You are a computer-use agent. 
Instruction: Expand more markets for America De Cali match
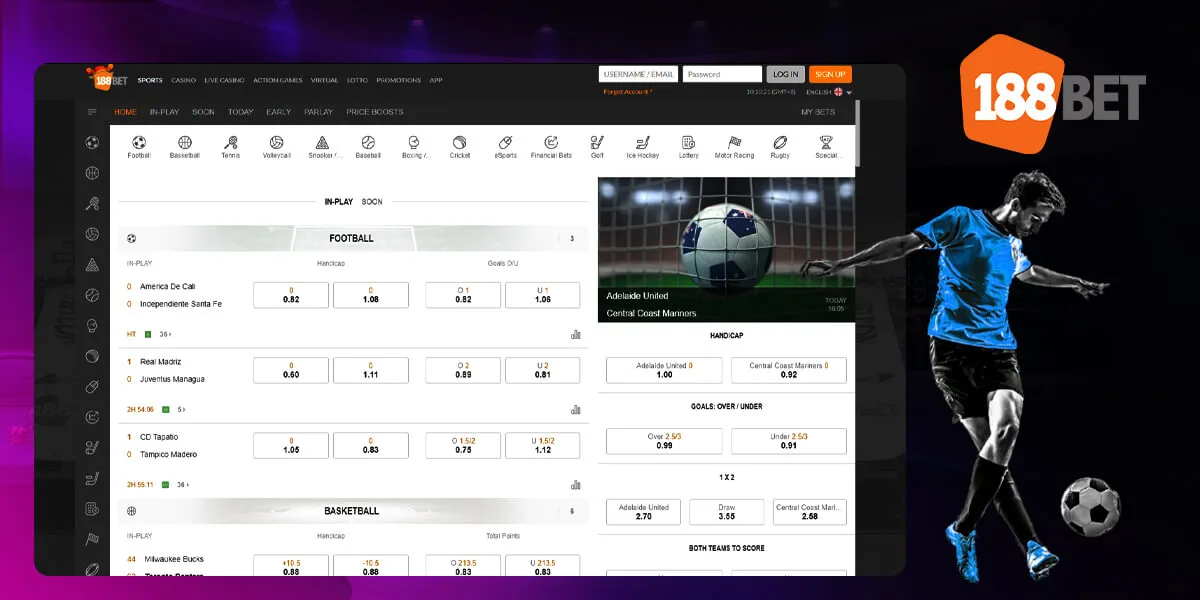166,334
